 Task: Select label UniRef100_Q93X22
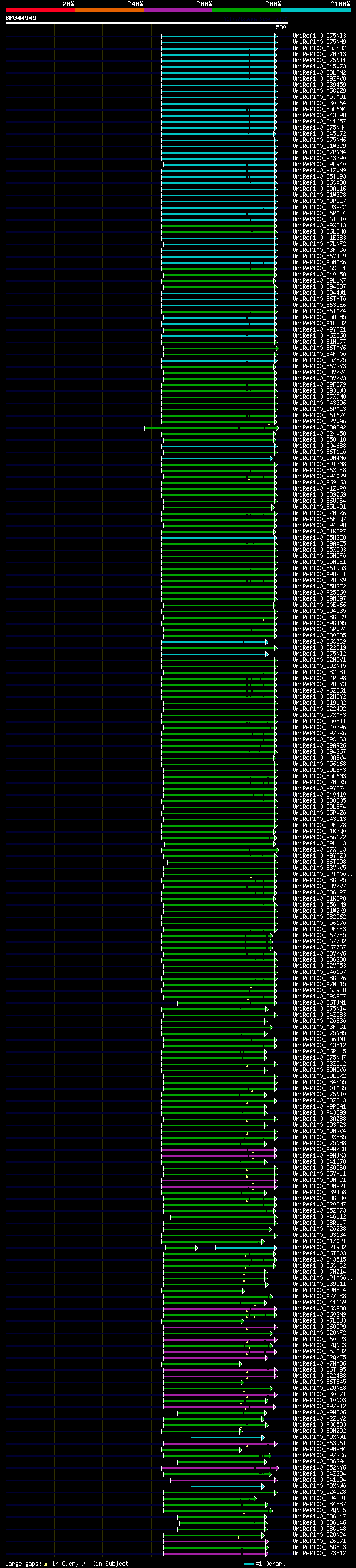tap(319, 207)
